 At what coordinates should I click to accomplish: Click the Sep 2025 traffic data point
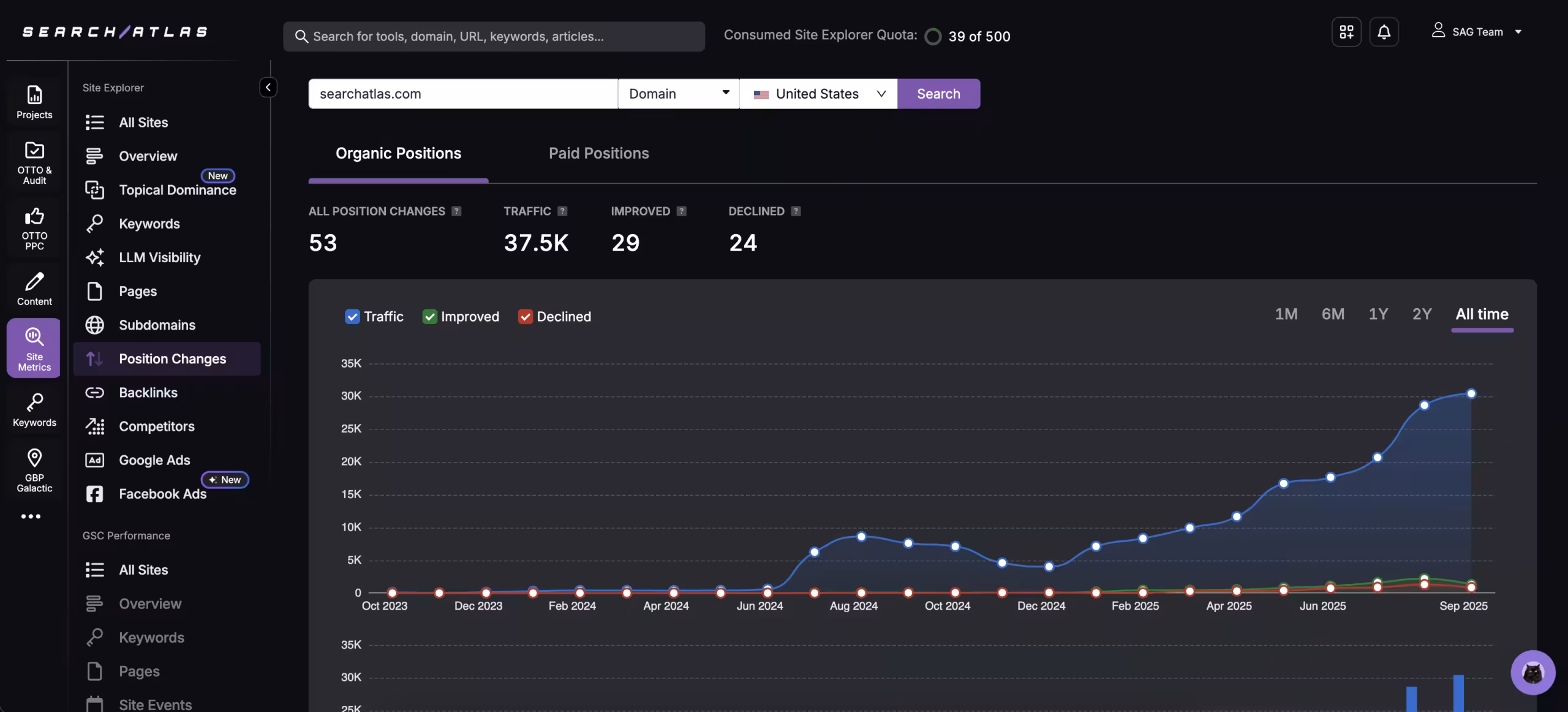click(x=1471, y=394)
